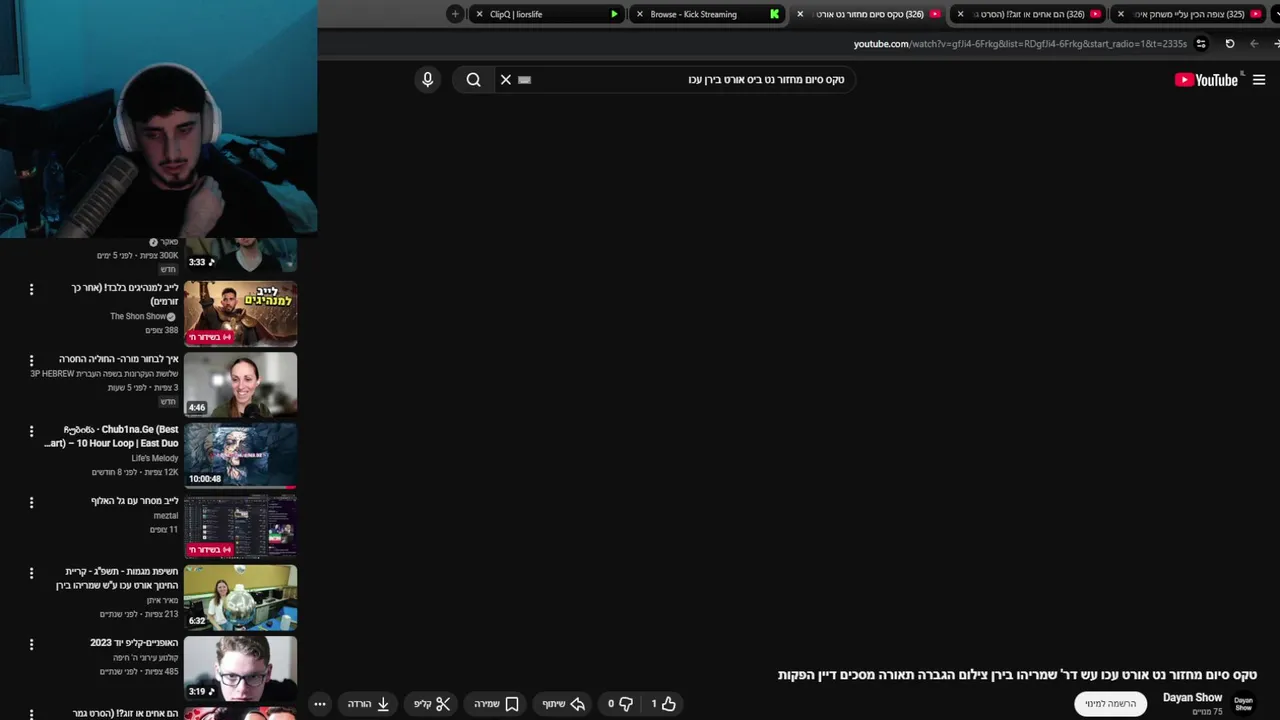Open the YouTube hamburger guide menu
The width and height of the screenshot is (1280, 720).
click(1259, 80)
